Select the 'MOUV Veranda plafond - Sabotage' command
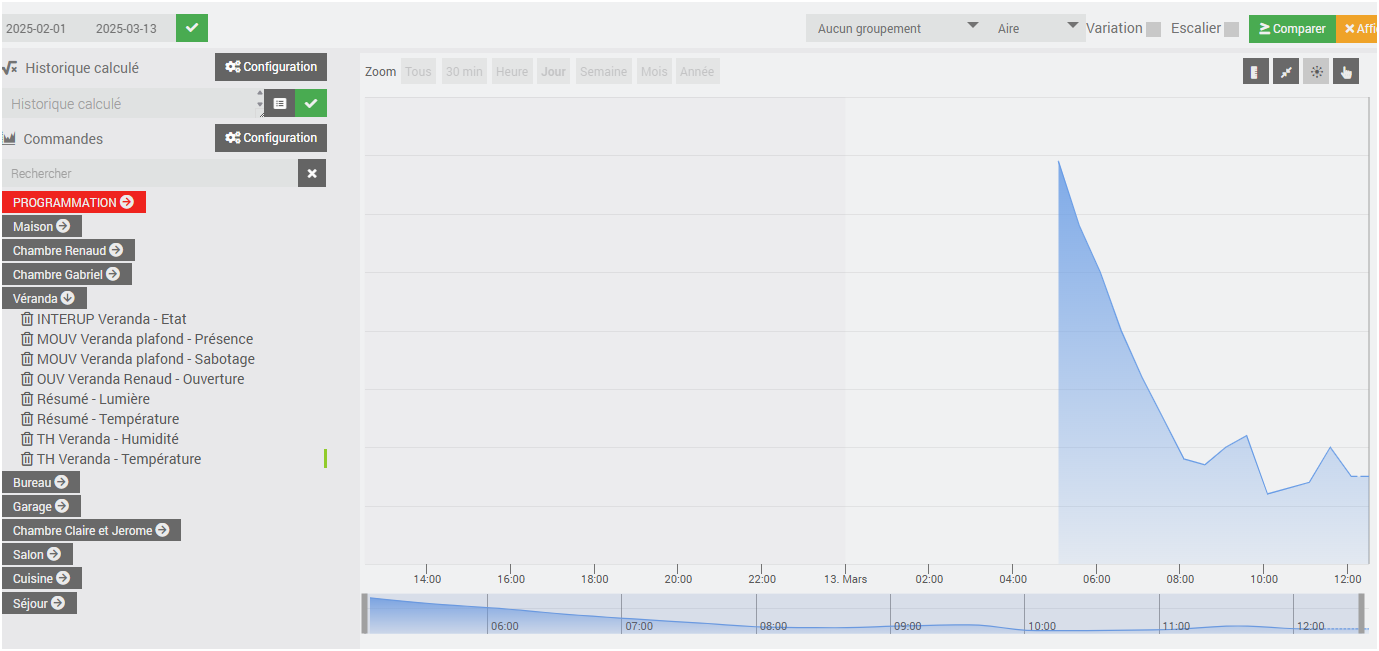This screenshot has width=1379, height=651. (146, 359)
